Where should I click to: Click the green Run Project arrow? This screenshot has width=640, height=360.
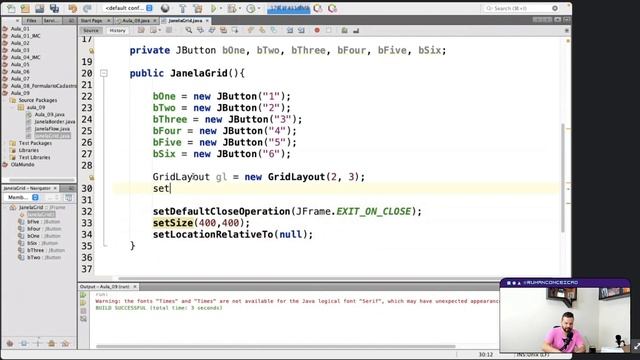click(x=213, y=8)
